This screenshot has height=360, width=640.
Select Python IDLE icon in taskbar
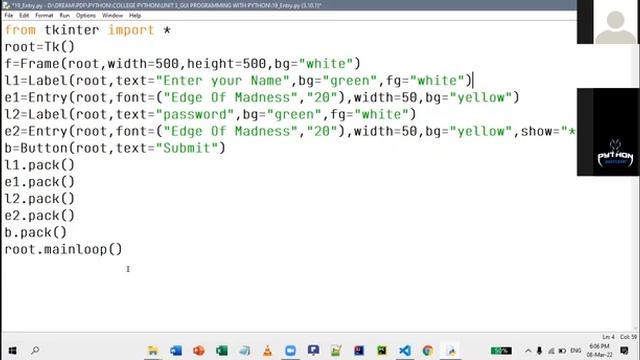click(451, 351)
